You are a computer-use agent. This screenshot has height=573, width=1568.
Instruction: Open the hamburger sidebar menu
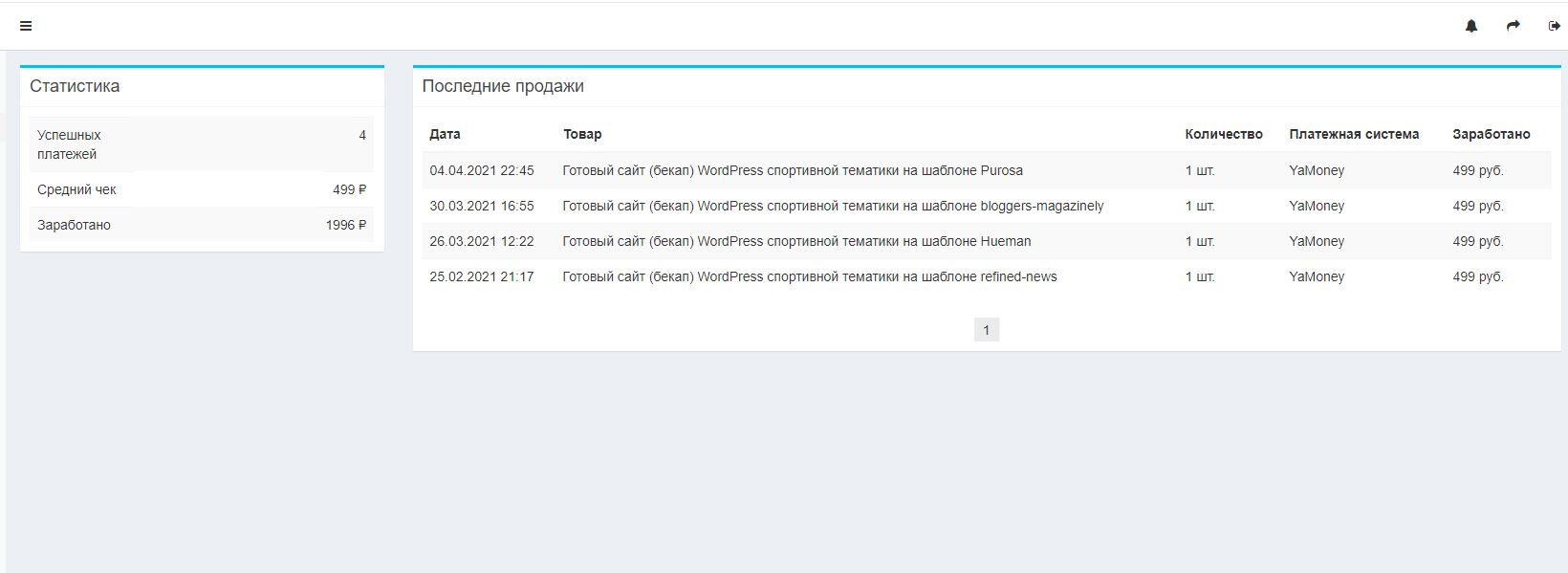click(x=26, y=26)
